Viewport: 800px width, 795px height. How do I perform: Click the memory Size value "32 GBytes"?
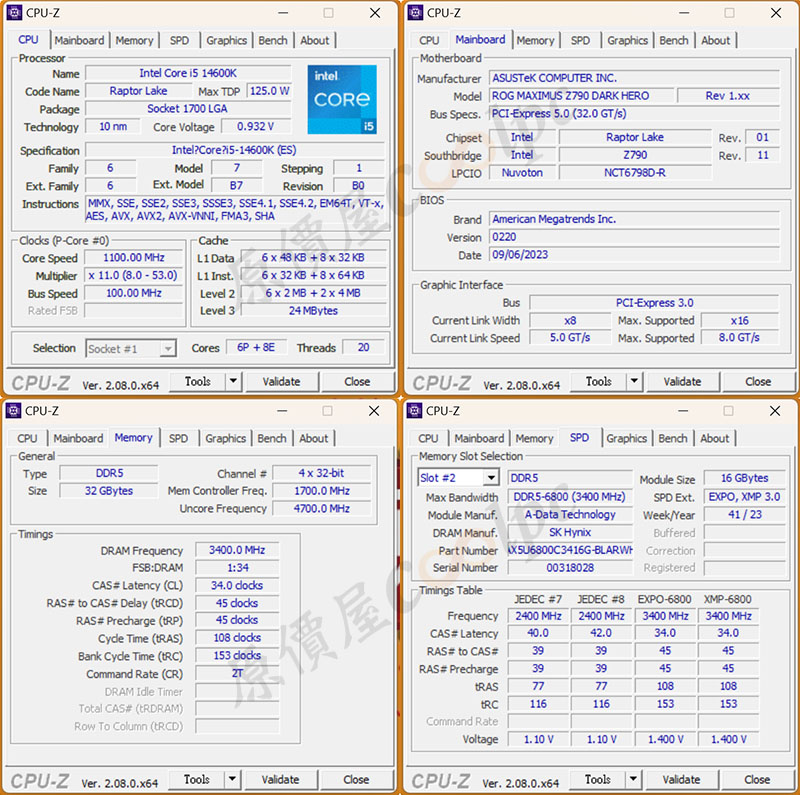[109, 490]
